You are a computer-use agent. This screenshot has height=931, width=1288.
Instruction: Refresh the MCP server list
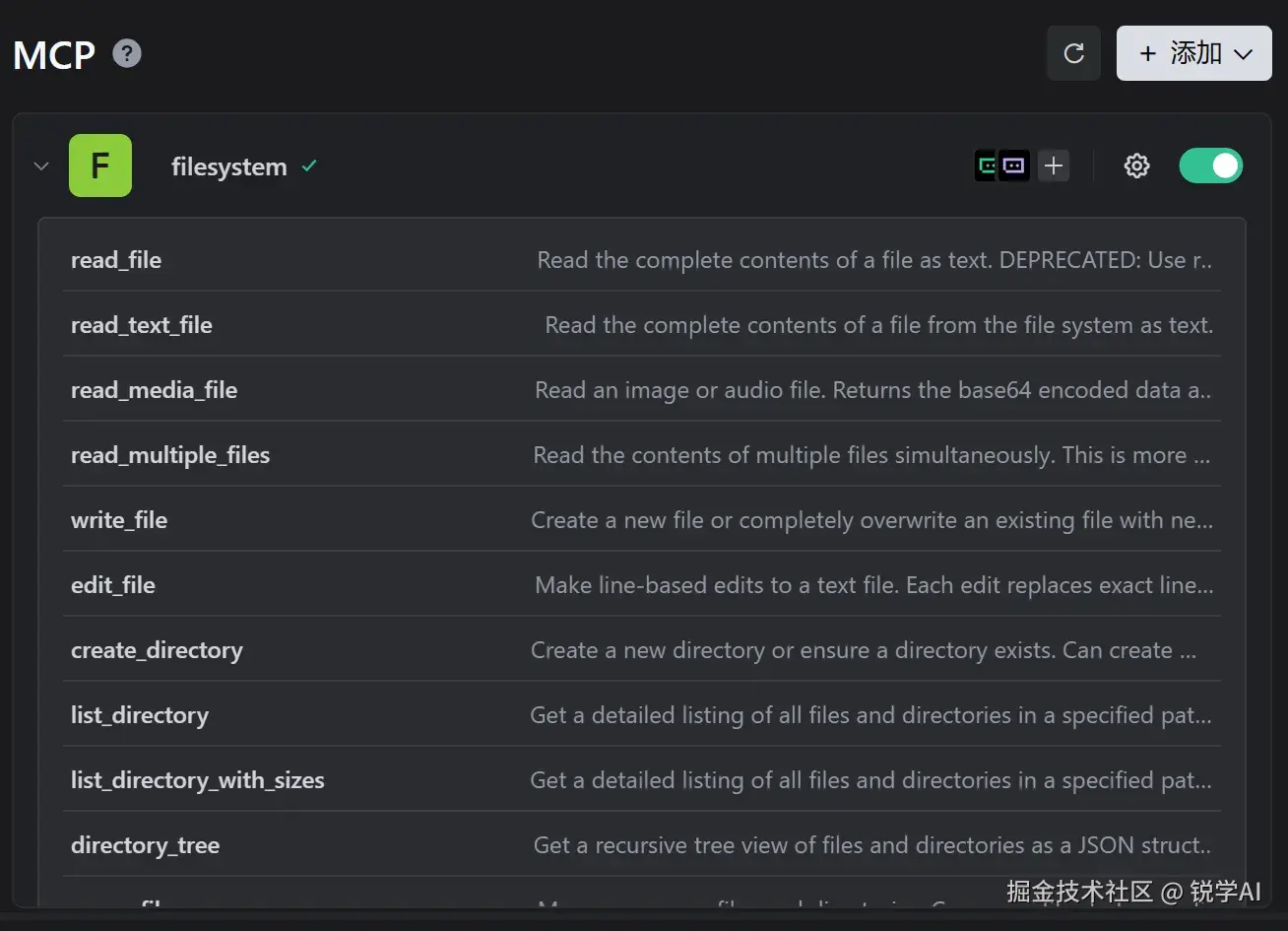click(1073, 53)
